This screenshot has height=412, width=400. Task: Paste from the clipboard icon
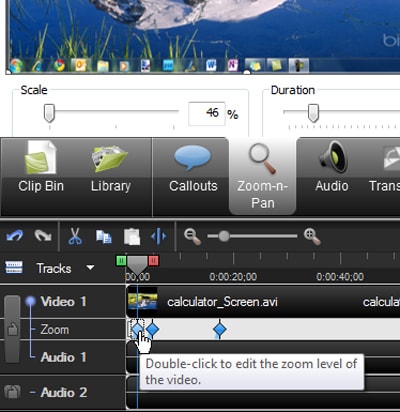[x=132, y=236]
